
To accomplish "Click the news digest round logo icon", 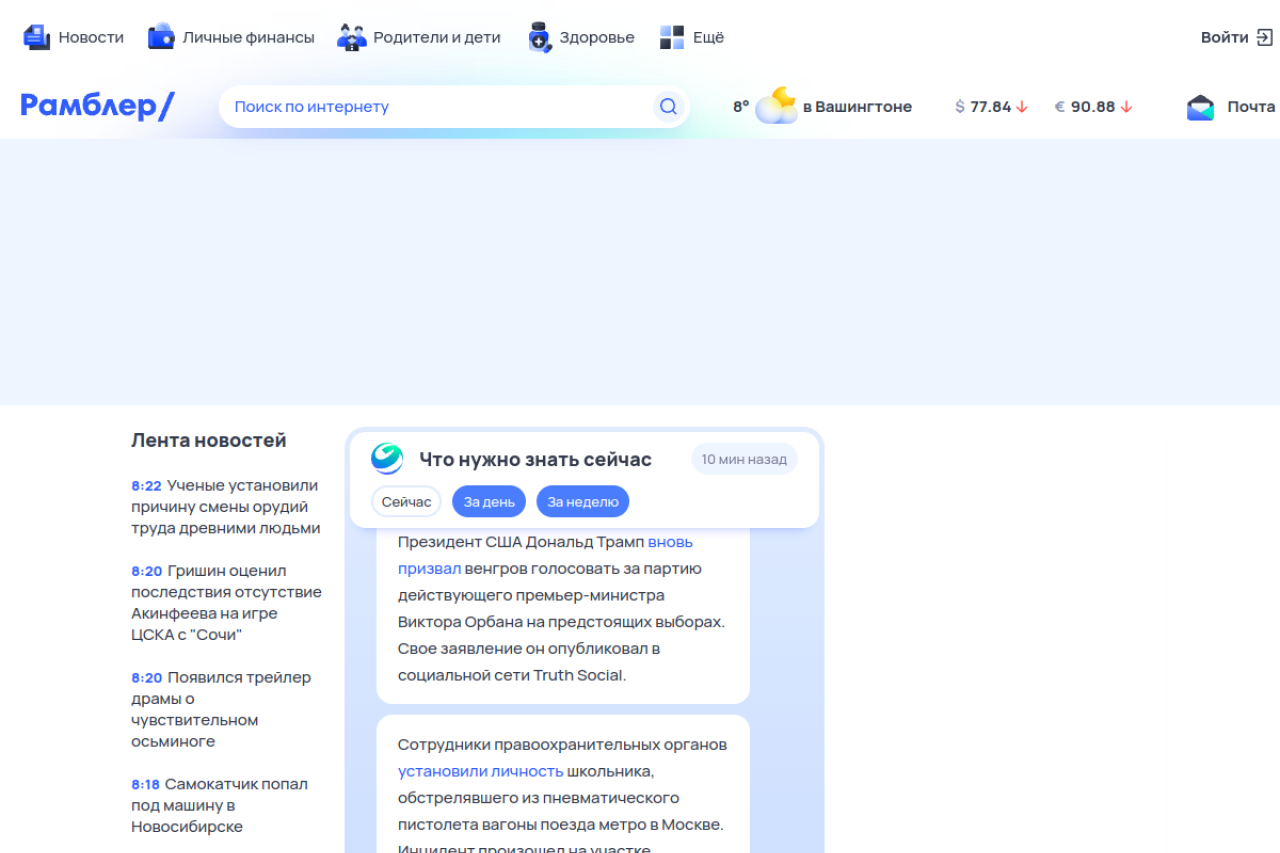I will click(387, 459).
